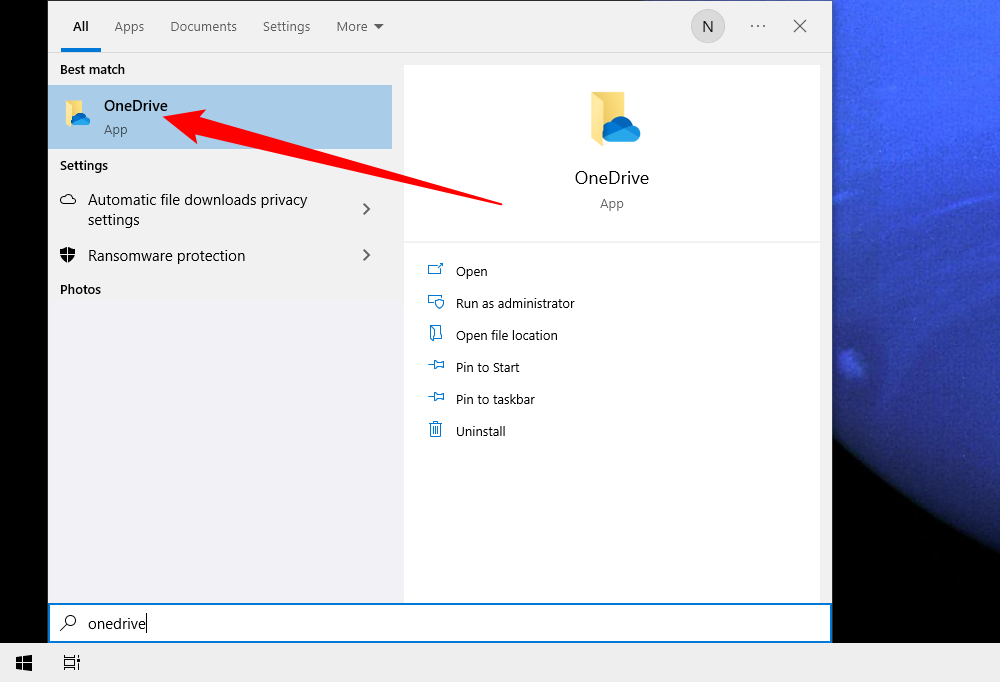Click the Ransomware protection shield icon
1000x682 pixels.
(68, 255)
